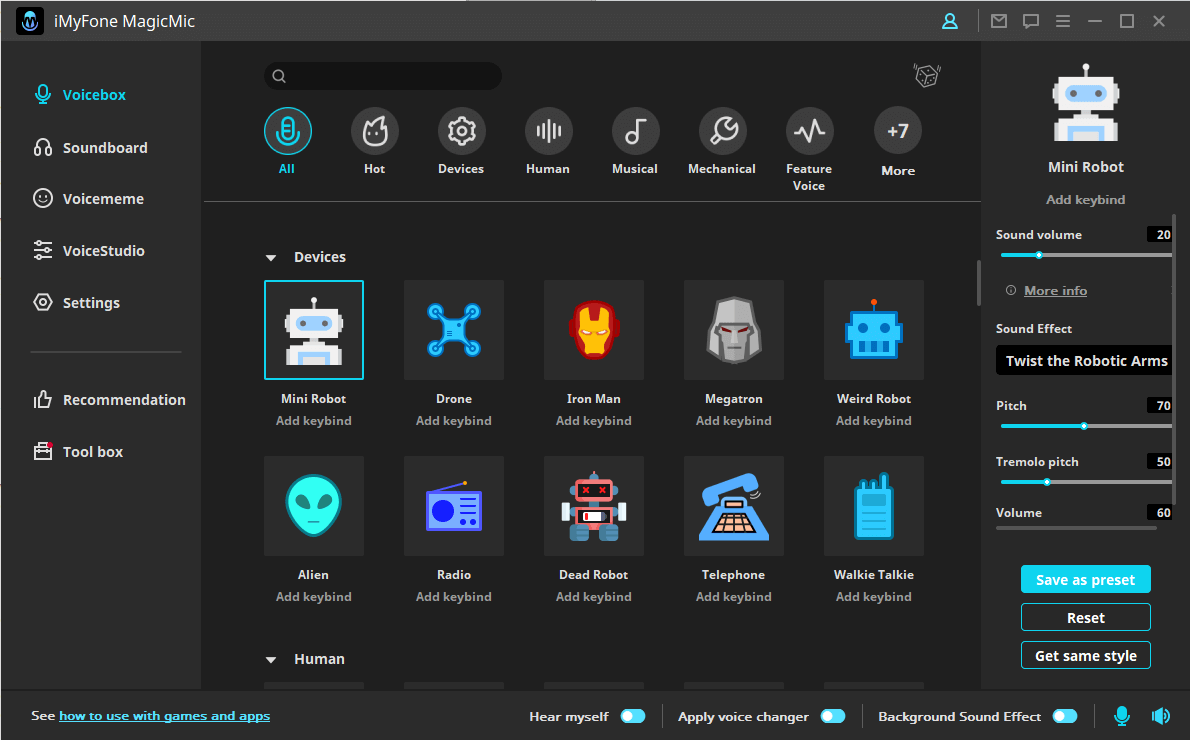
Task: Open the feedback chat icon
Action: coord(1031,21)
